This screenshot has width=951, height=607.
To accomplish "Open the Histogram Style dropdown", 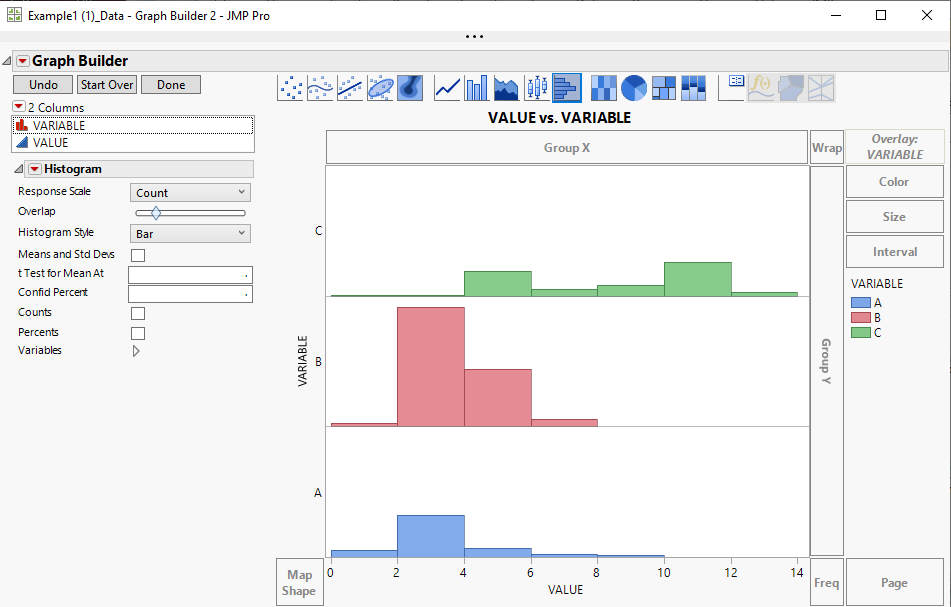I will (x=189, y=233).
